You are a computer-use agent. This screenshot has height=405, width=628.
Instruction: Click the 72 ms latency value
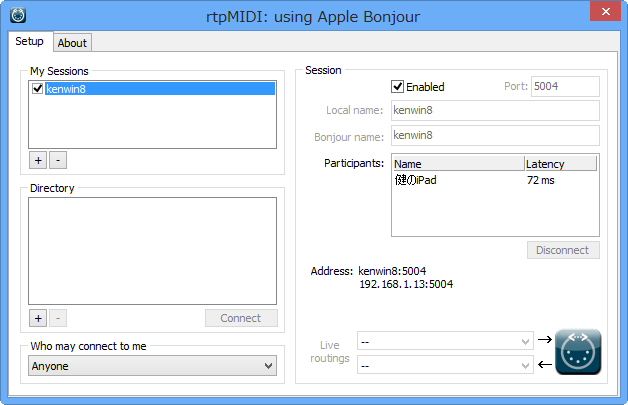tap(541, 180)
